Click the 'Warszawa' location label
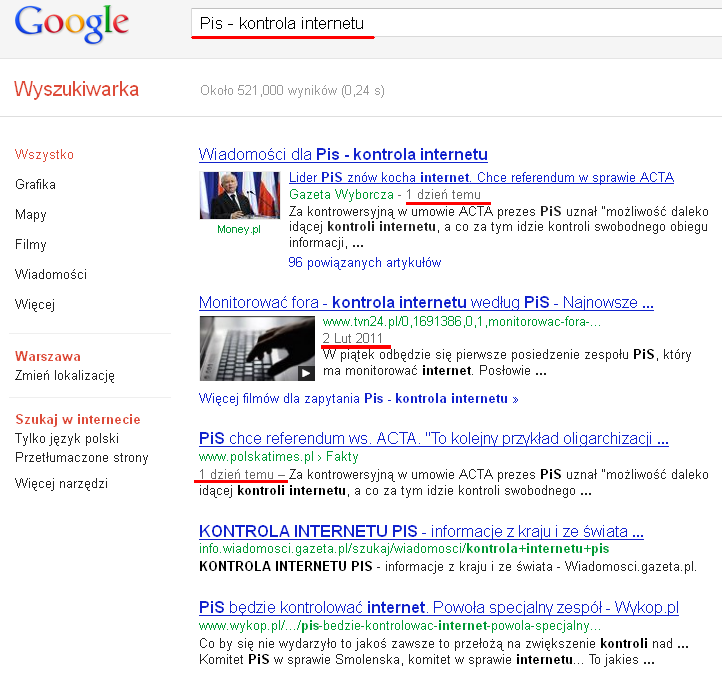 (x=47, y=356)
